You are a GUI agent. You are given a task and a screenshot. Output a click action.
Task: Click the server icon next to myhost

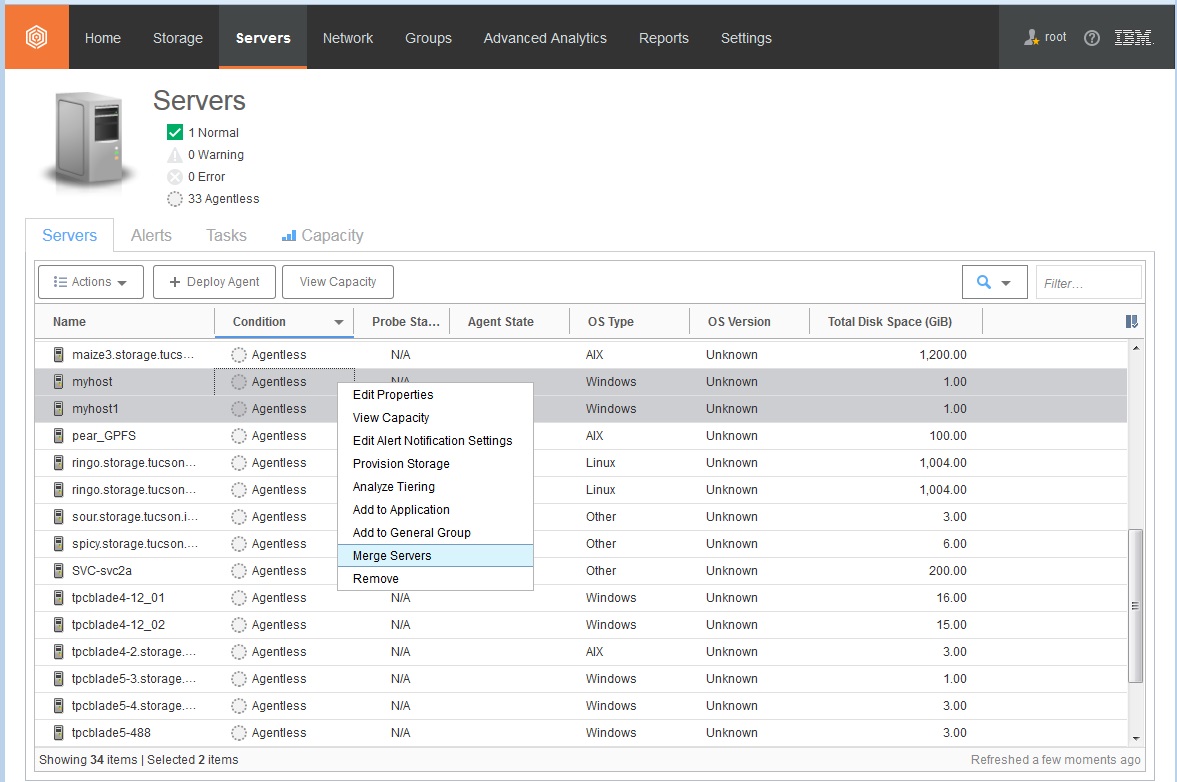57,381
